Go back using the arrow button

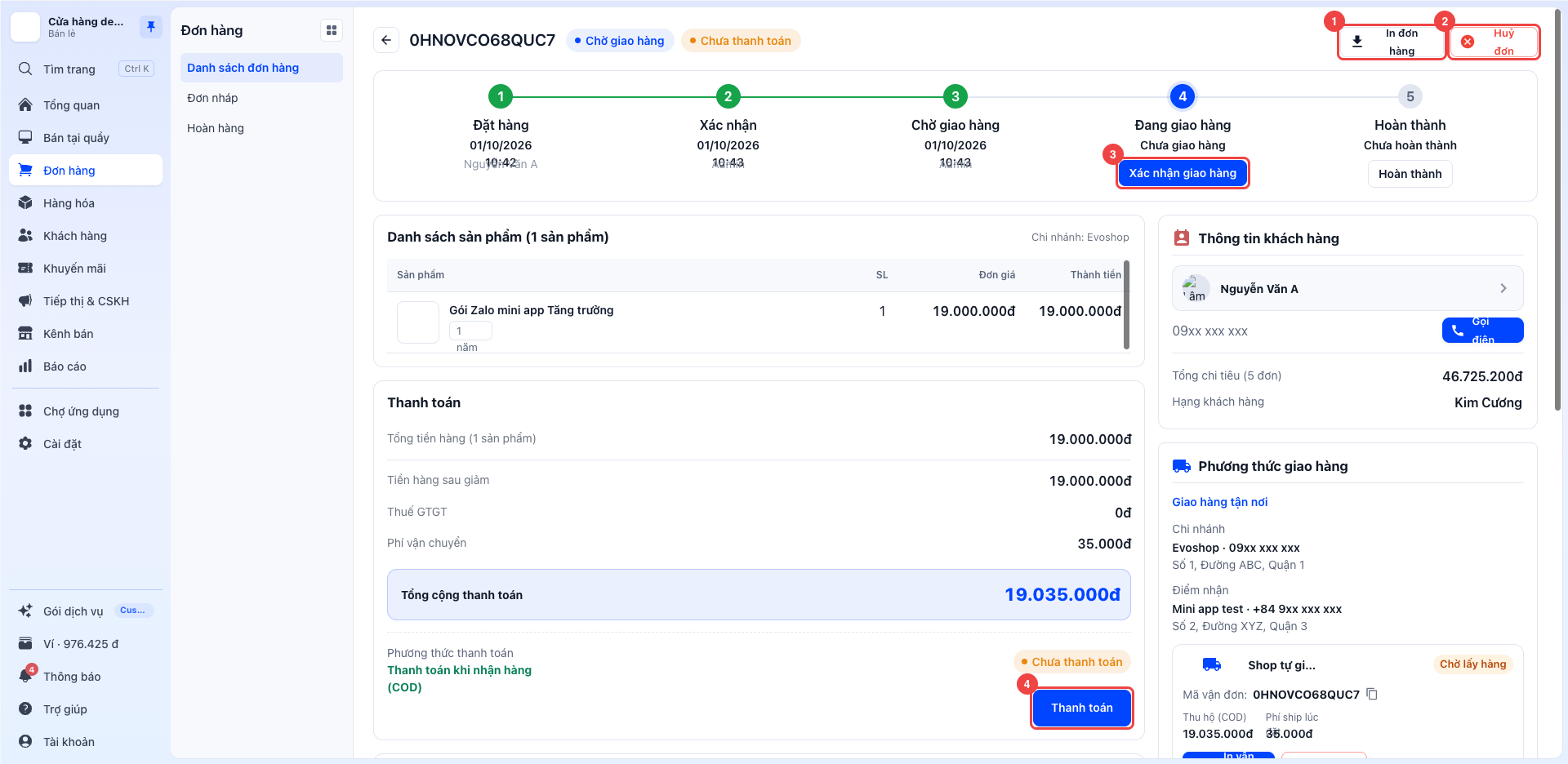click(386, 40)
